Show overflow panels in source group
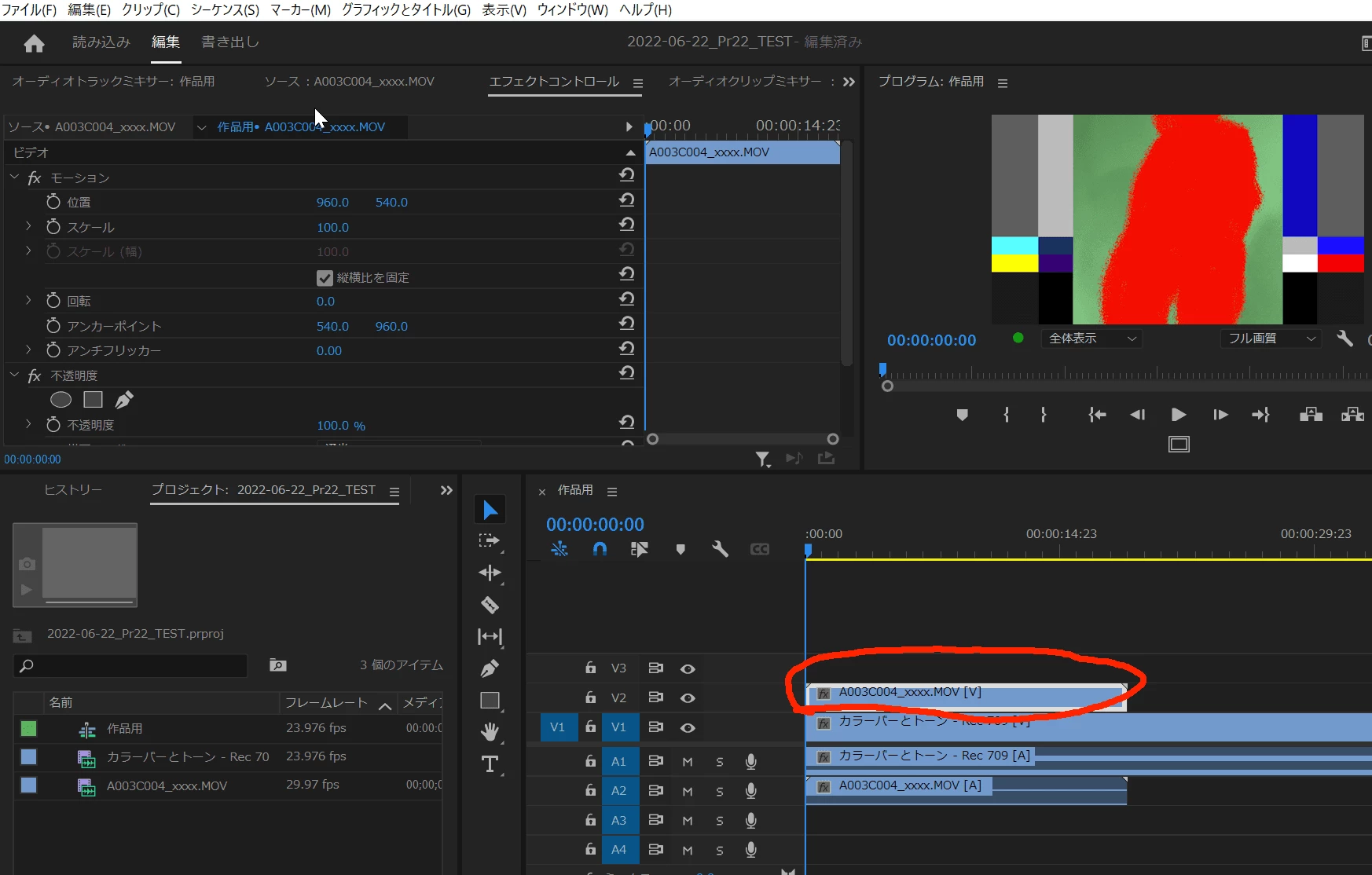Image resolution: width=1372 pixels, height=875 pixels. pos(849,82)
